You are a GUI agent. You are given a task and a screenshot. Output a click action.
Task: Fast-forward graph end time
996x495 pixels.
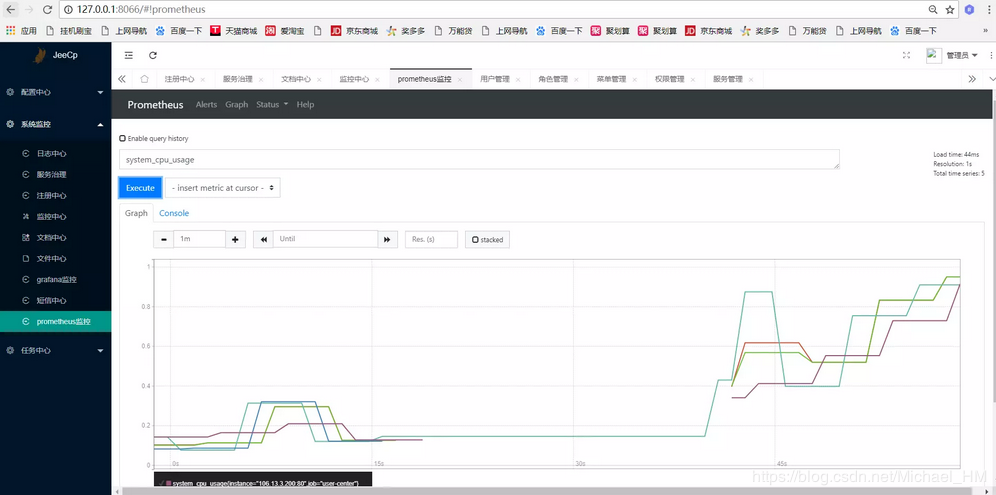coord(387,240)
